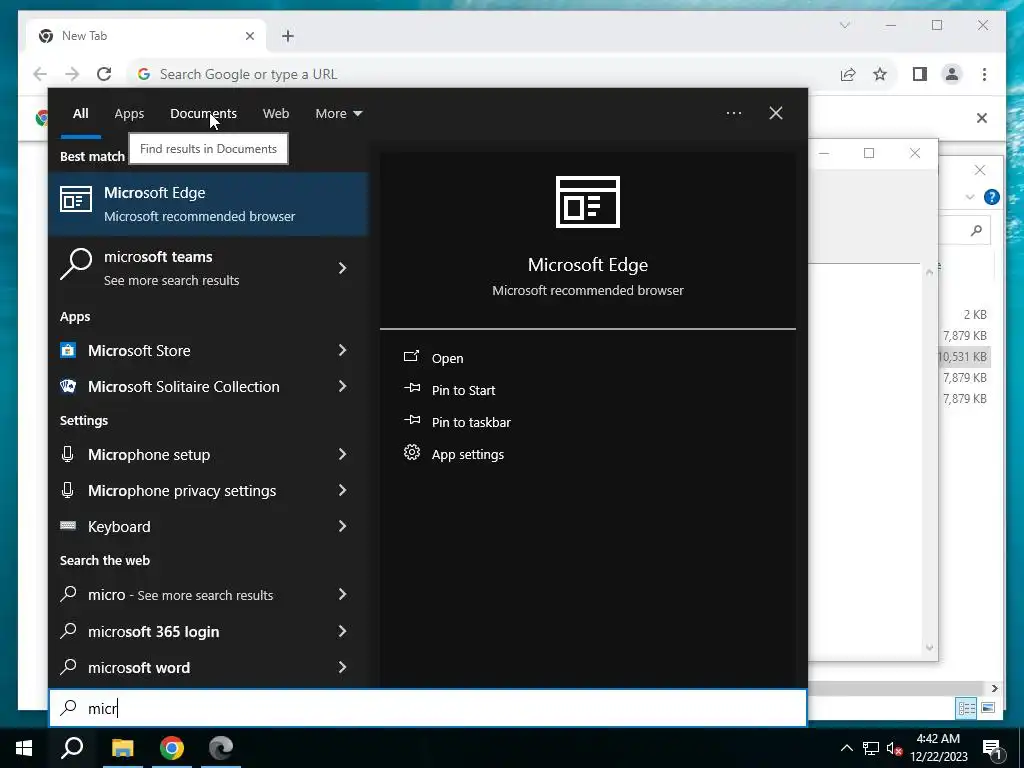The height and width of the screenshot is (768, 1024).
Task: Expand microsoft teams result arrow
Action: click(x=342, y=268)
